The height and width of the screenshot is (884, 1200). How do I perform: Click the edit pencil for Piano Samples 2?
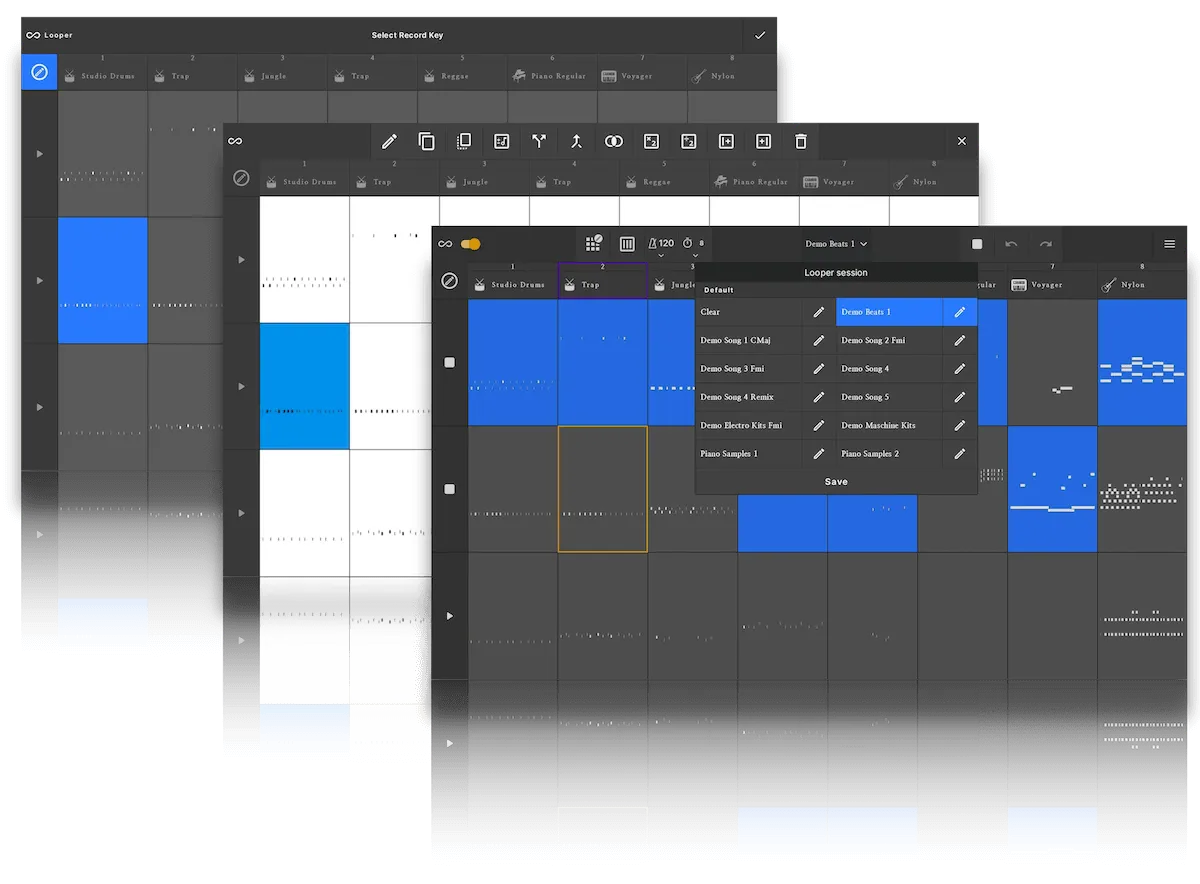(960, 454)
